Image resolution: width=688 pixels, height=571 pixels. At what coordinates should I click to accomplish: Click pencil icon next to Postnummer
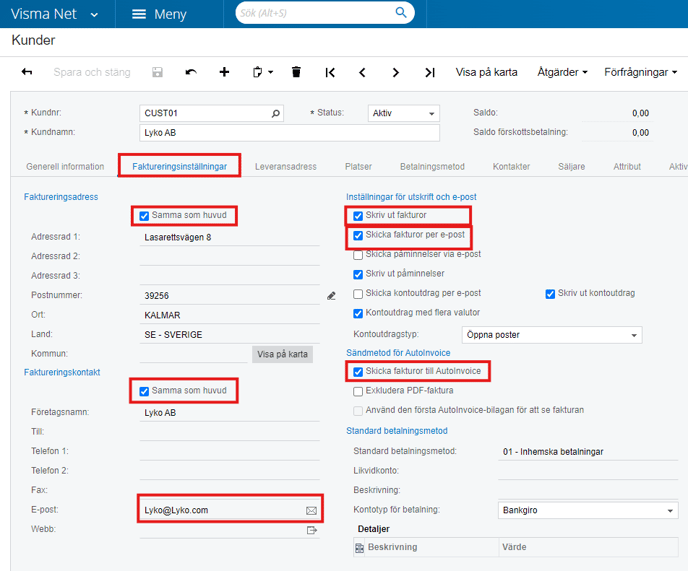[331, 296]
